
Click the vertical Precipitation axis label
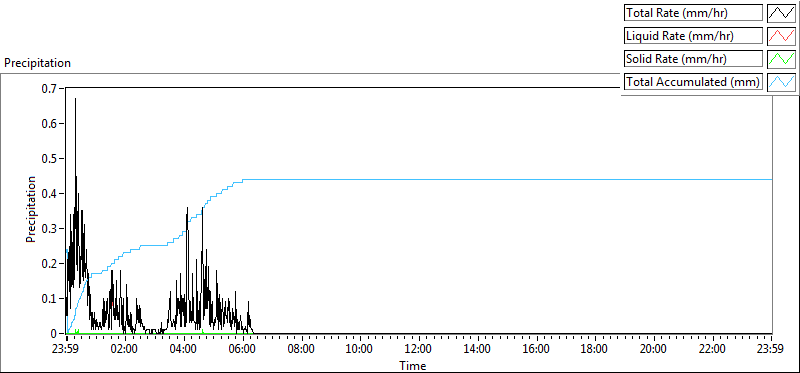click(x=31, y=210)
